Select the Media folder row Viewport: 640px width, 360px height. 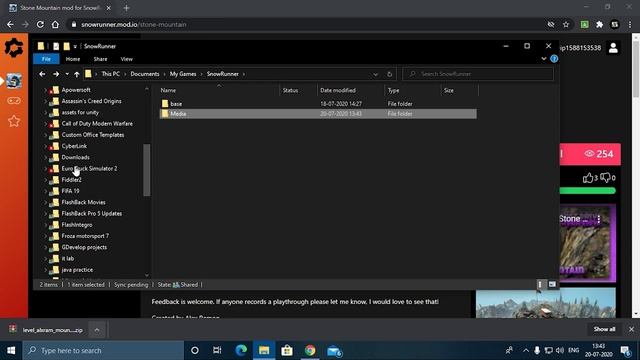click(318, 113)
